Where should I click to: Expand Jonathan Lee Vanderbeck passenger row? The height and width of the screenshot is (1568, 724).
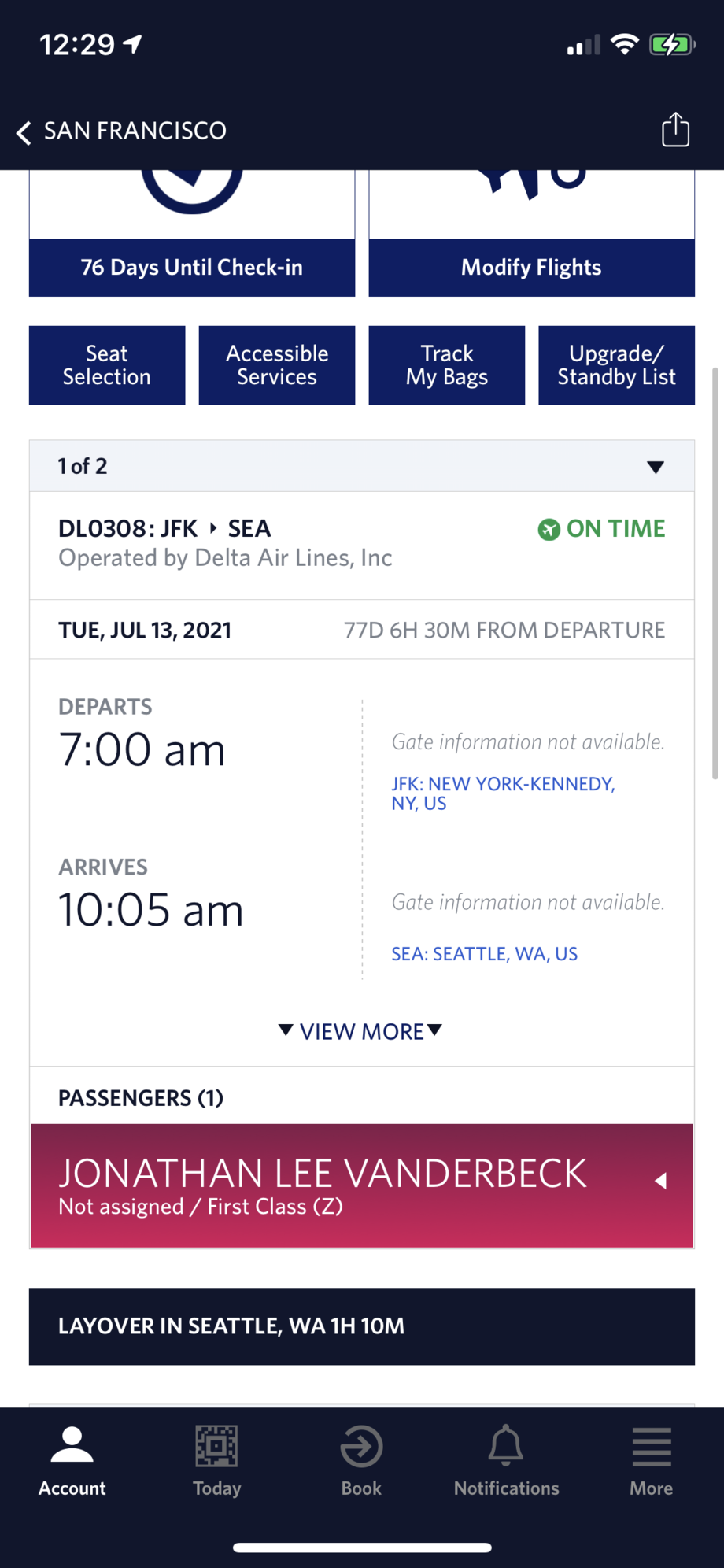coord(362,1185)
